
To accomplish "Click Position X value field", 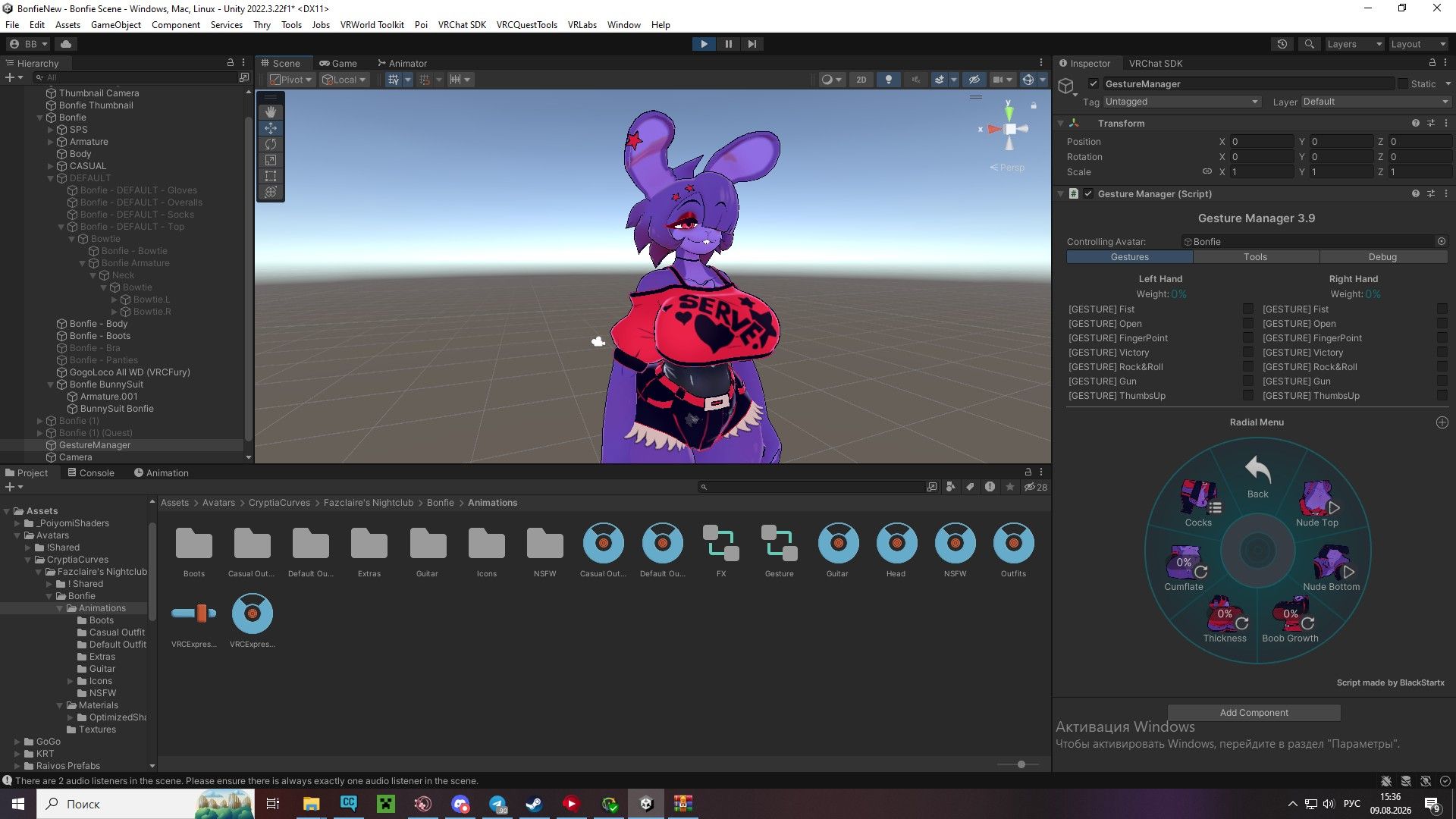I will pyautogui.click(x=1262, y=142).
